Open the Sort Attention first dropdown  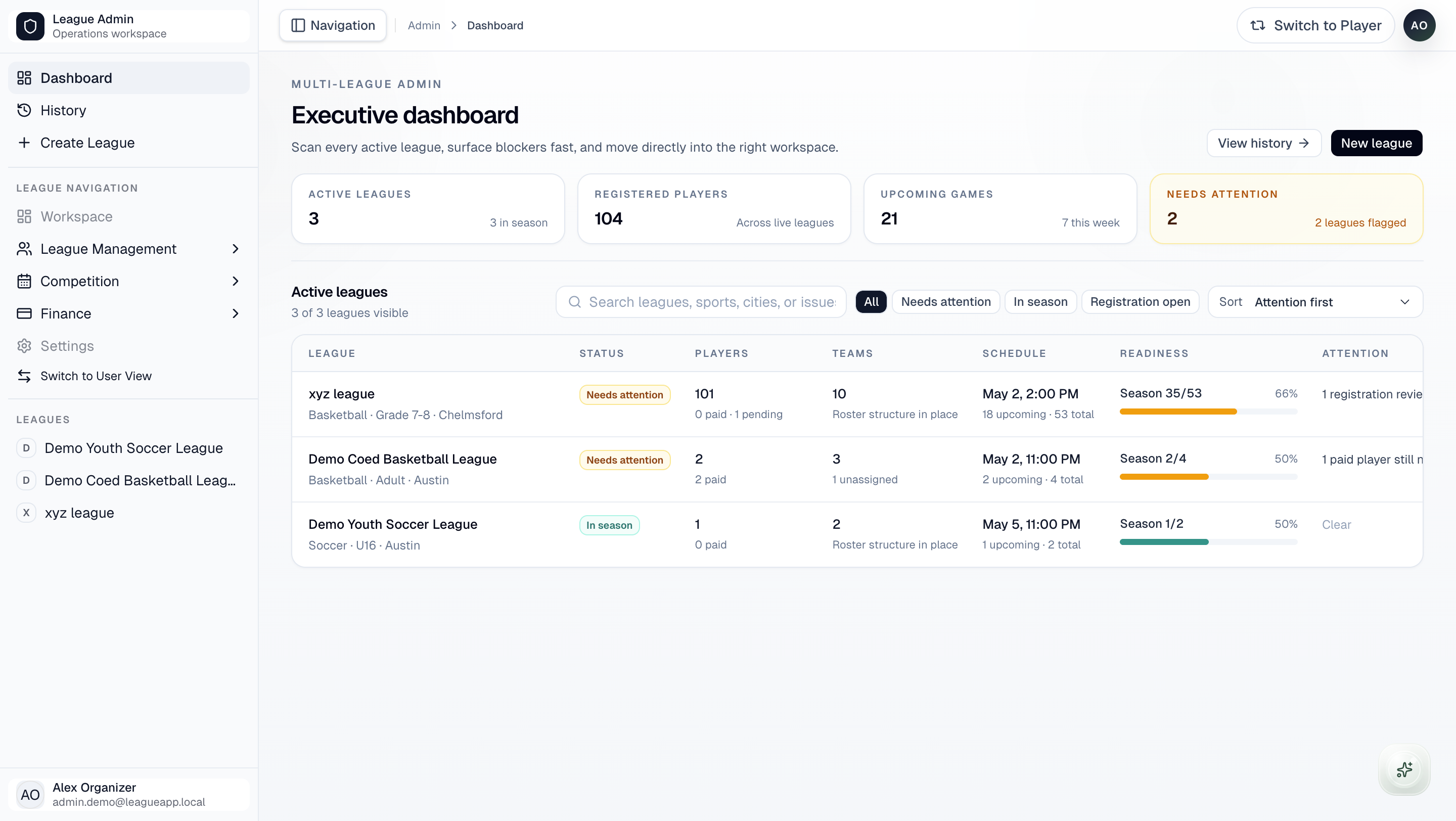coord(1315,302)
